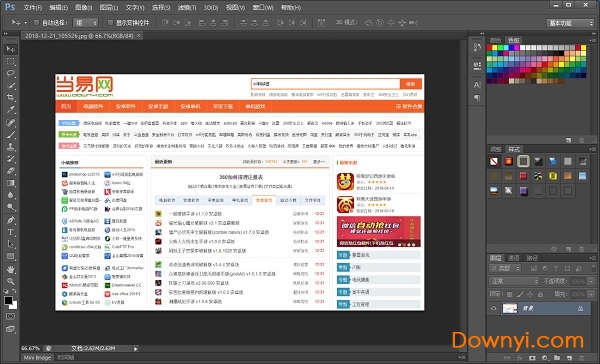Pick the red swatch in top row

pos(489,48)
